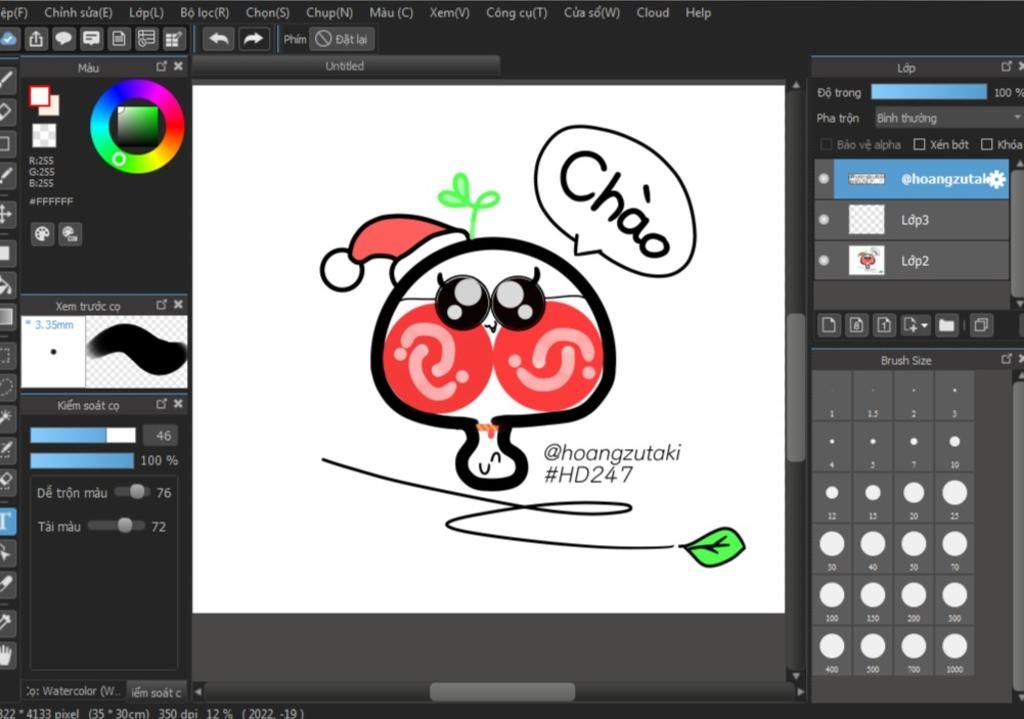Open the Cloud menu

click(652, 12)
